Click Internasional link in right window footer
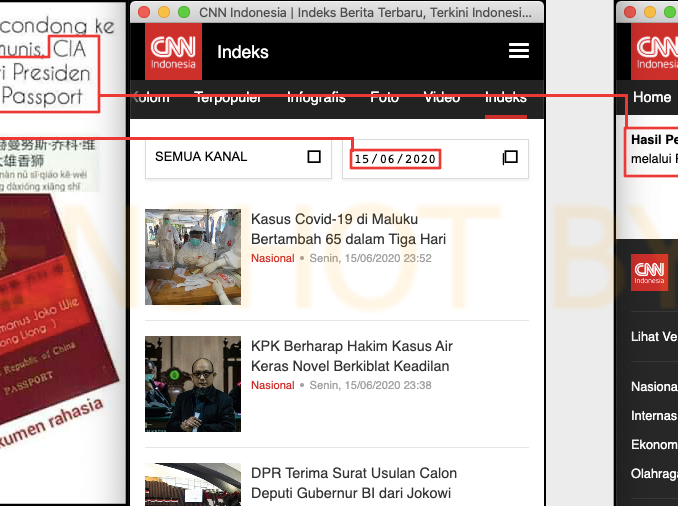This screenshot has width=678, height=506. (654, 416)
